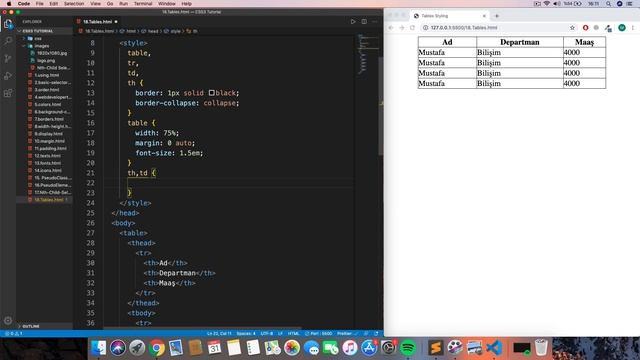Collapse the CSS3 TUTORIAL root section
The width and height of the screenshot is (640, 360).
(x=38, y=31)
